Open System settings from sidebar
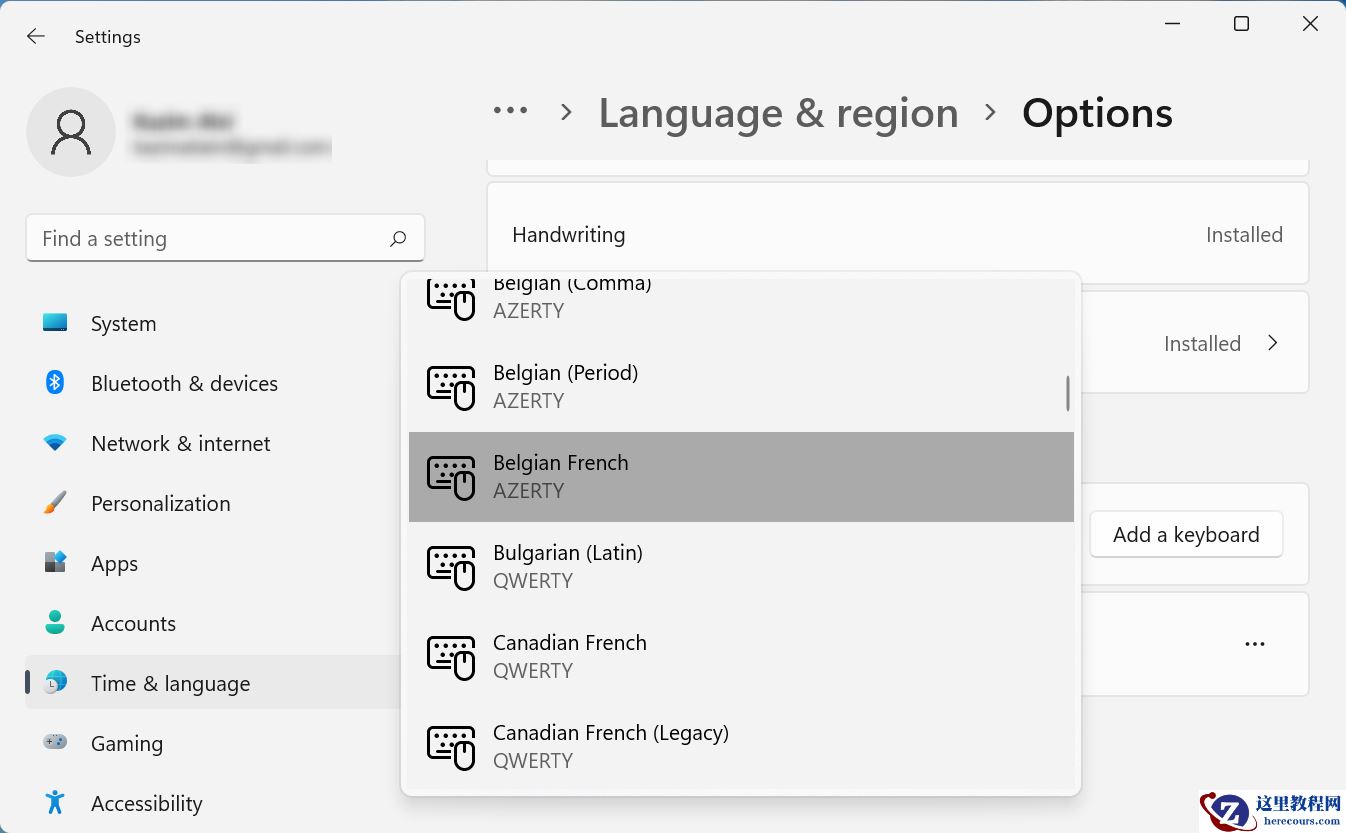The width and height of the screenshot is (1346, 833). [x=123, y=324]
